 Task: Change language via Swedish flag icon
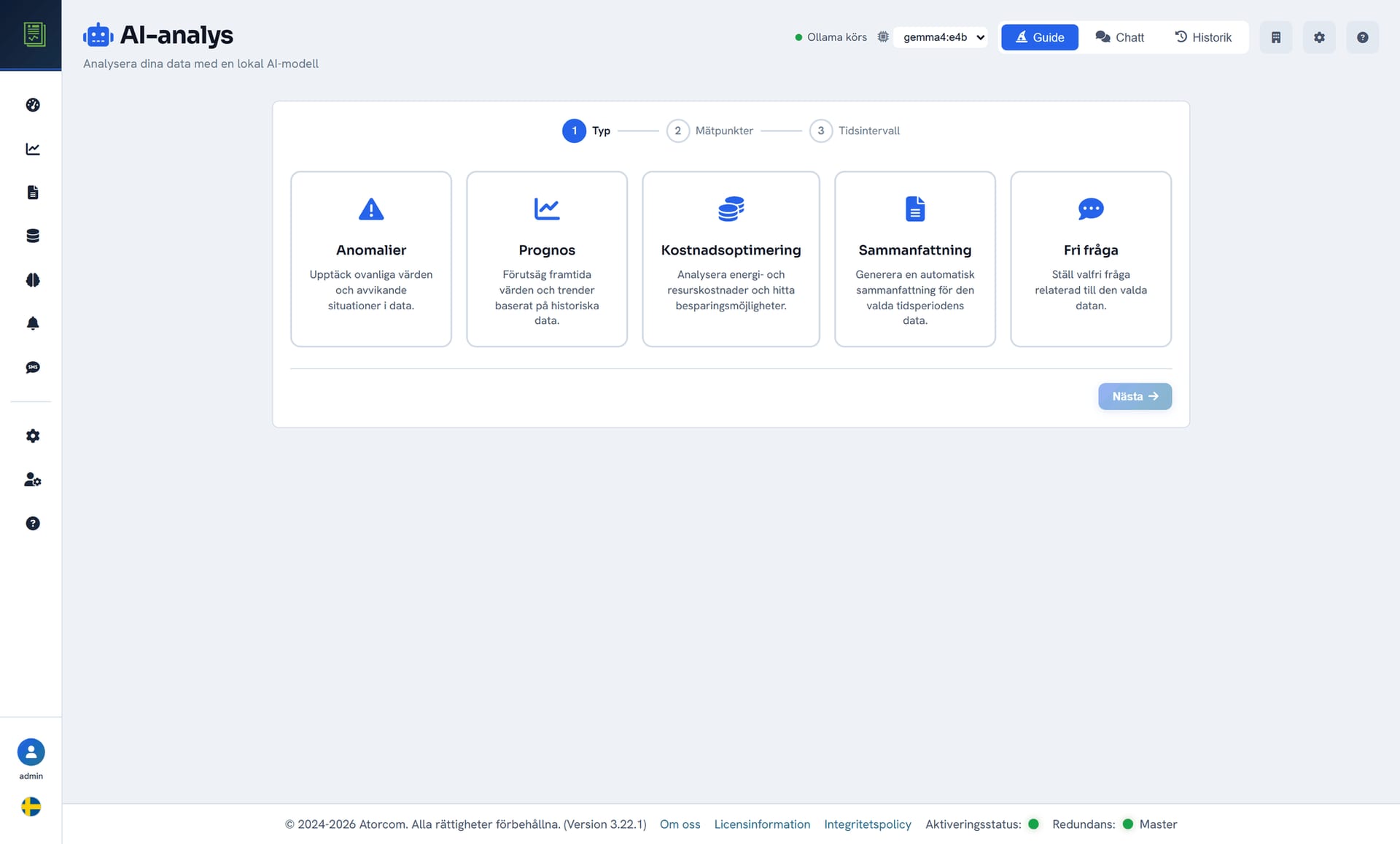tap(31, 806)
